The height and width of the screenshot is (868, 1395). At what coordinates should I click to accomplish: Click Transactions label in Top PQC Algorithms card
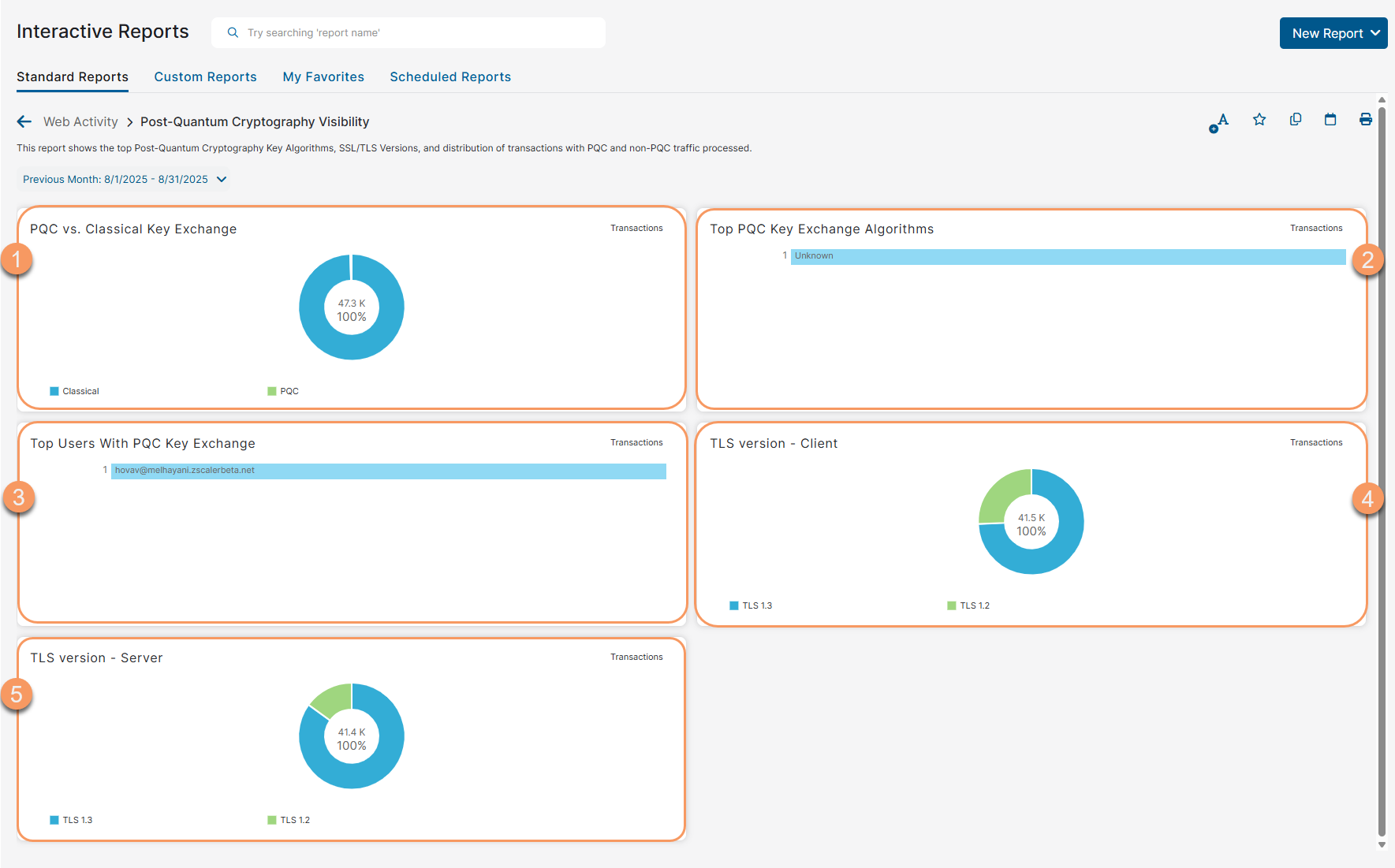tap(1316, 228)
